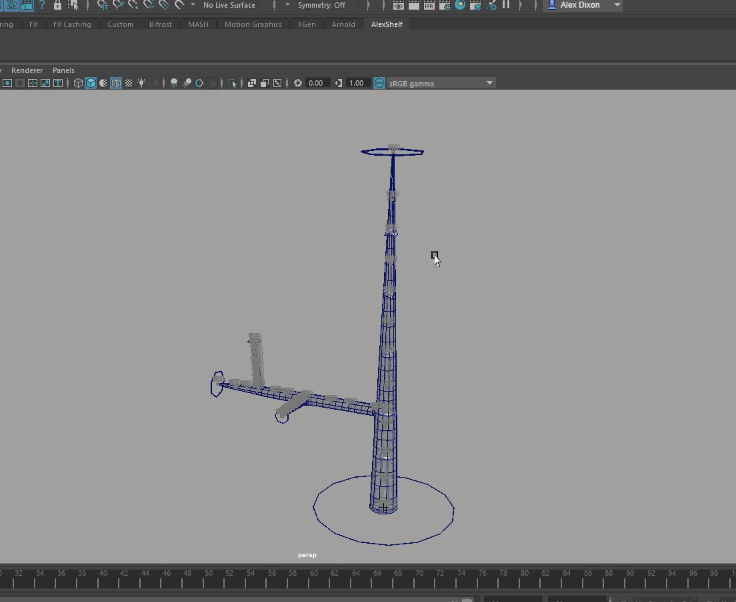Select the Motion Graphics shelf tab
736x602 pixels.
[253, 24]
